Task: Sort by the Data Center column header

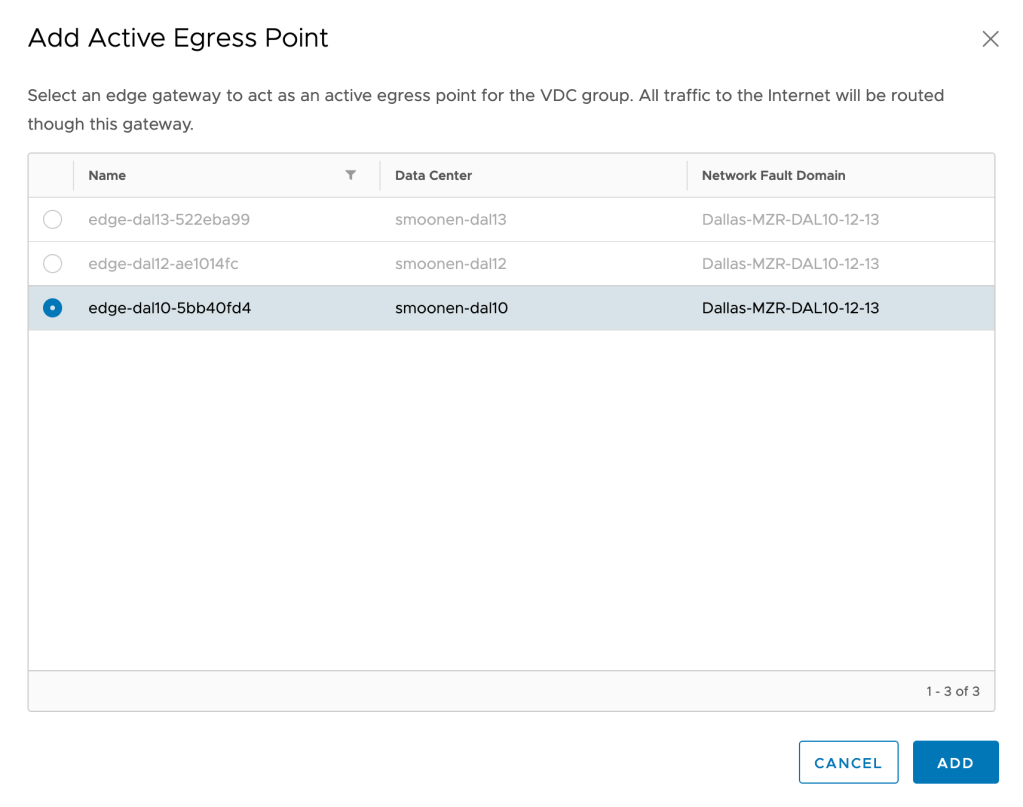Action: point(433,175)
